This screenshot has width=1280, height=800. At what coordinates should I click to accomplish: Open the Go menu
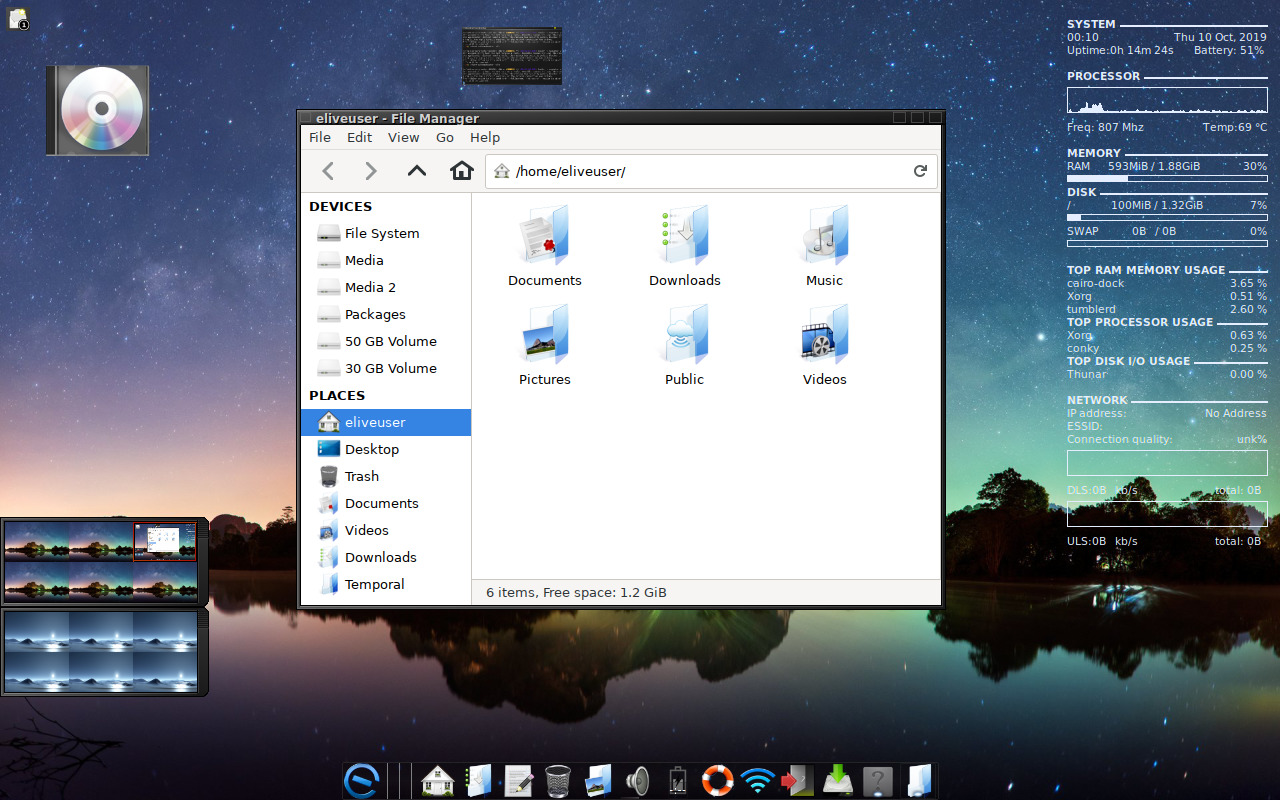tap(445, 138)
